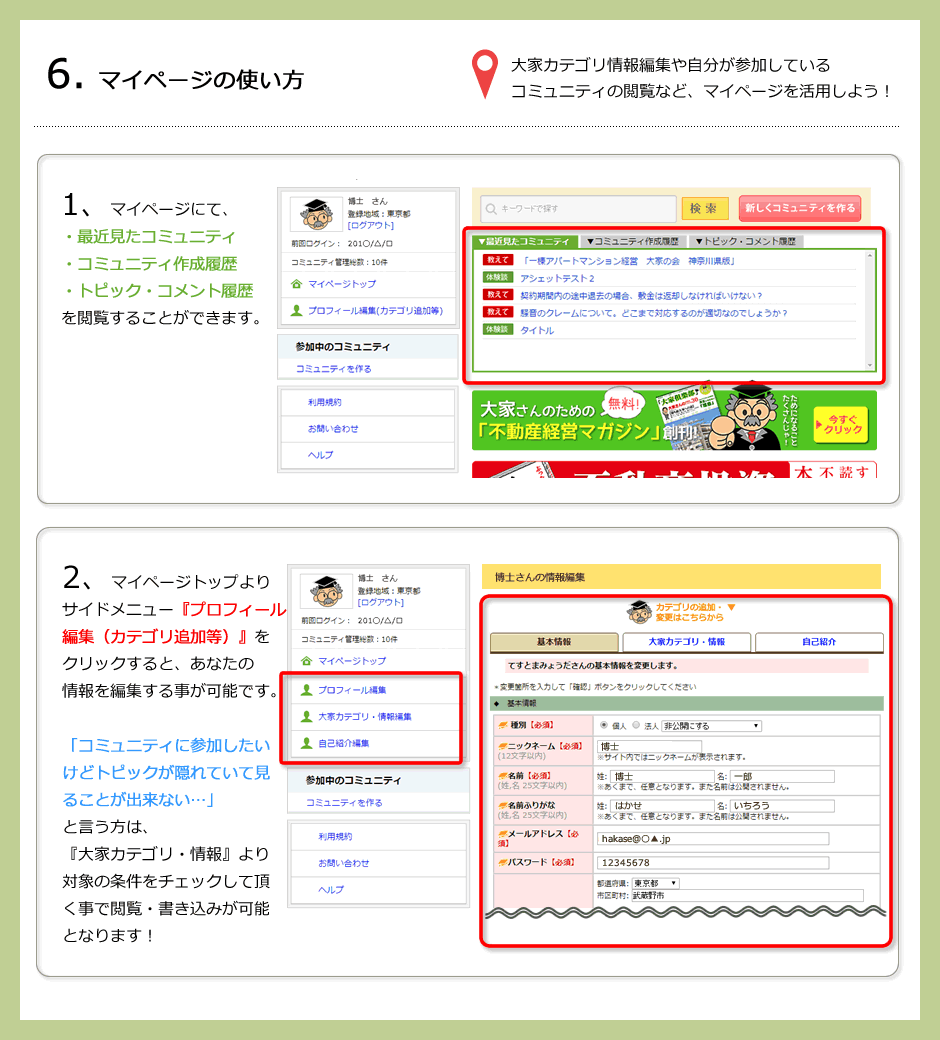The image size is (940, 1040).
Task: Click the メールアドレス field with hakase@○▲.jp
Action: point(712,838)
